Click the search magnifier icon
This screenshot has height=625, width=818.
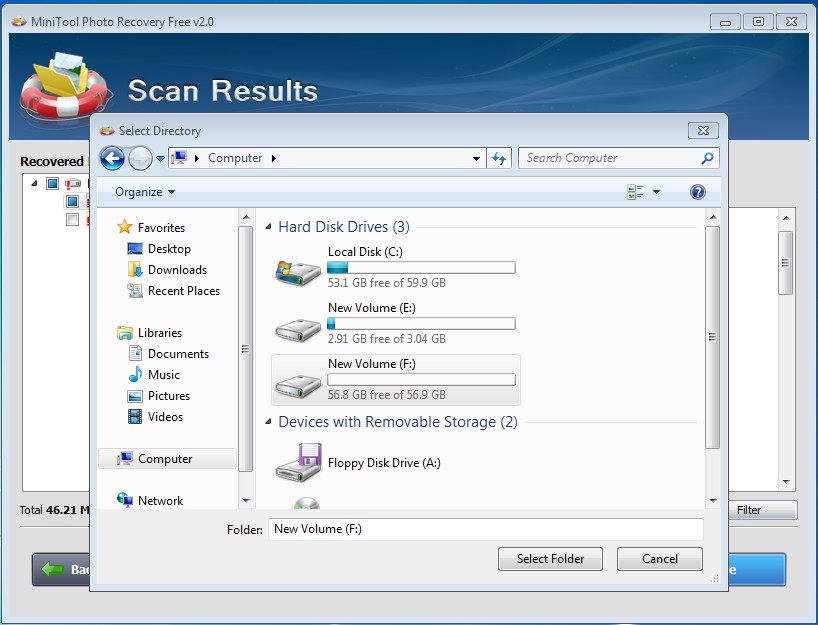click(x=707, y=158)
